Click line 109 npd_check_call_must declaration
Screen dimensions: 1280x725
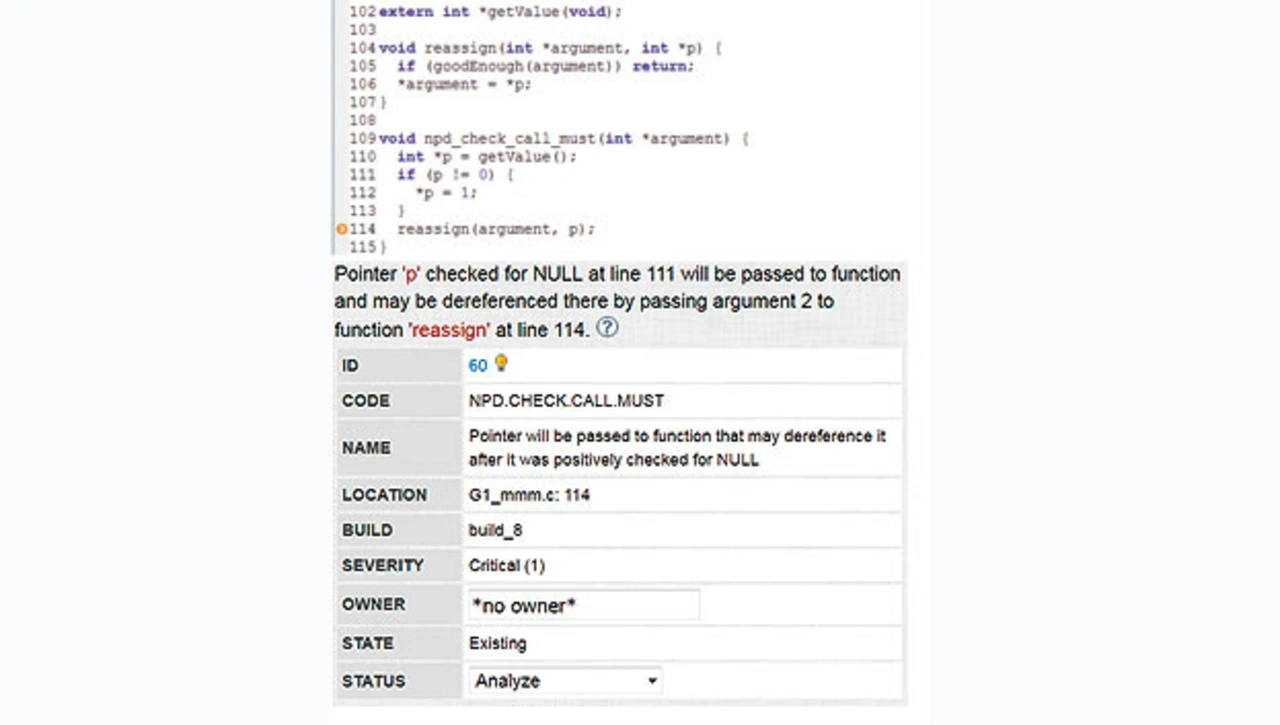563,139
